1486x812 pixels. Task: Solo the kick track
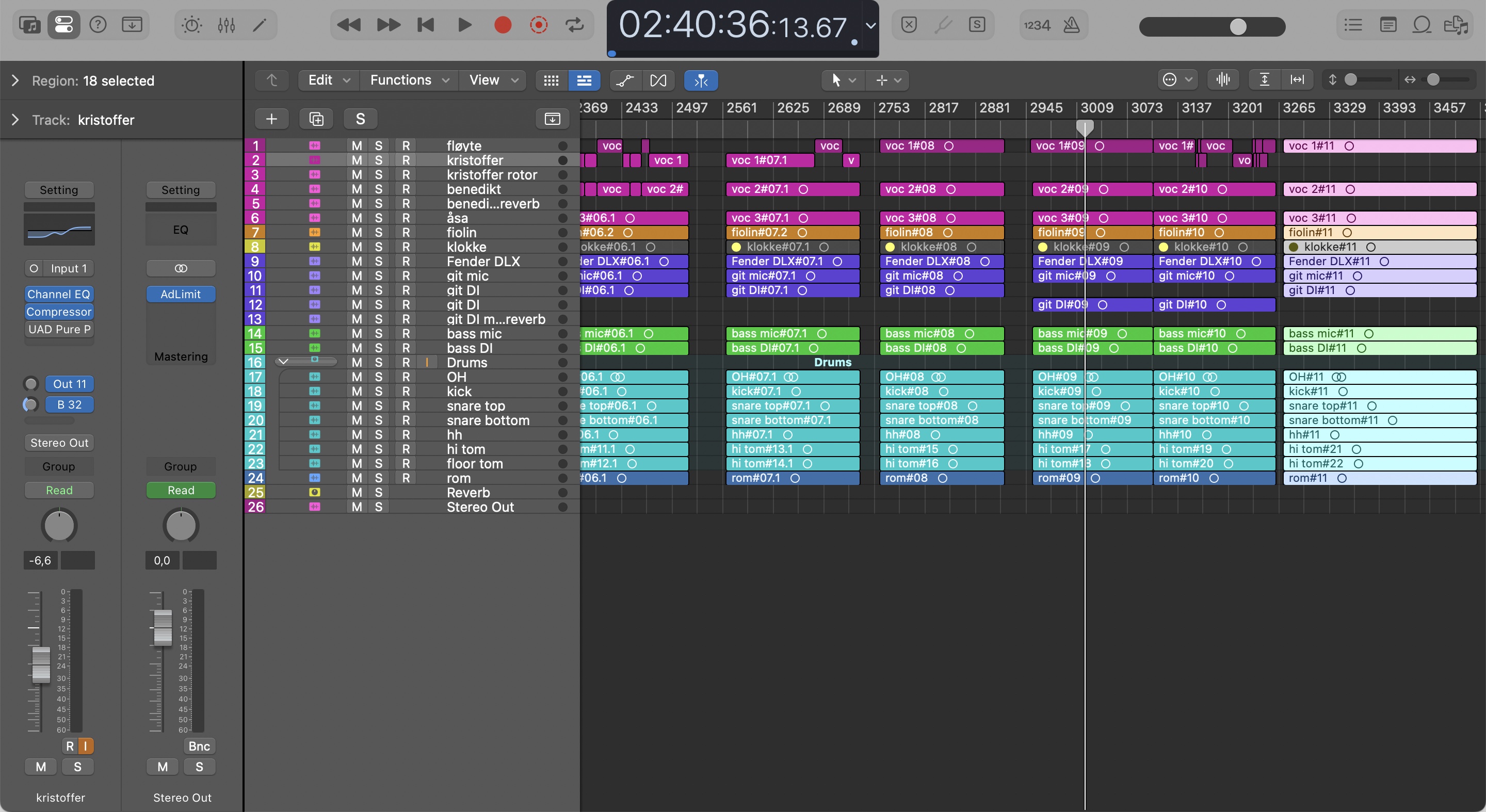click(x=378, y=392)
